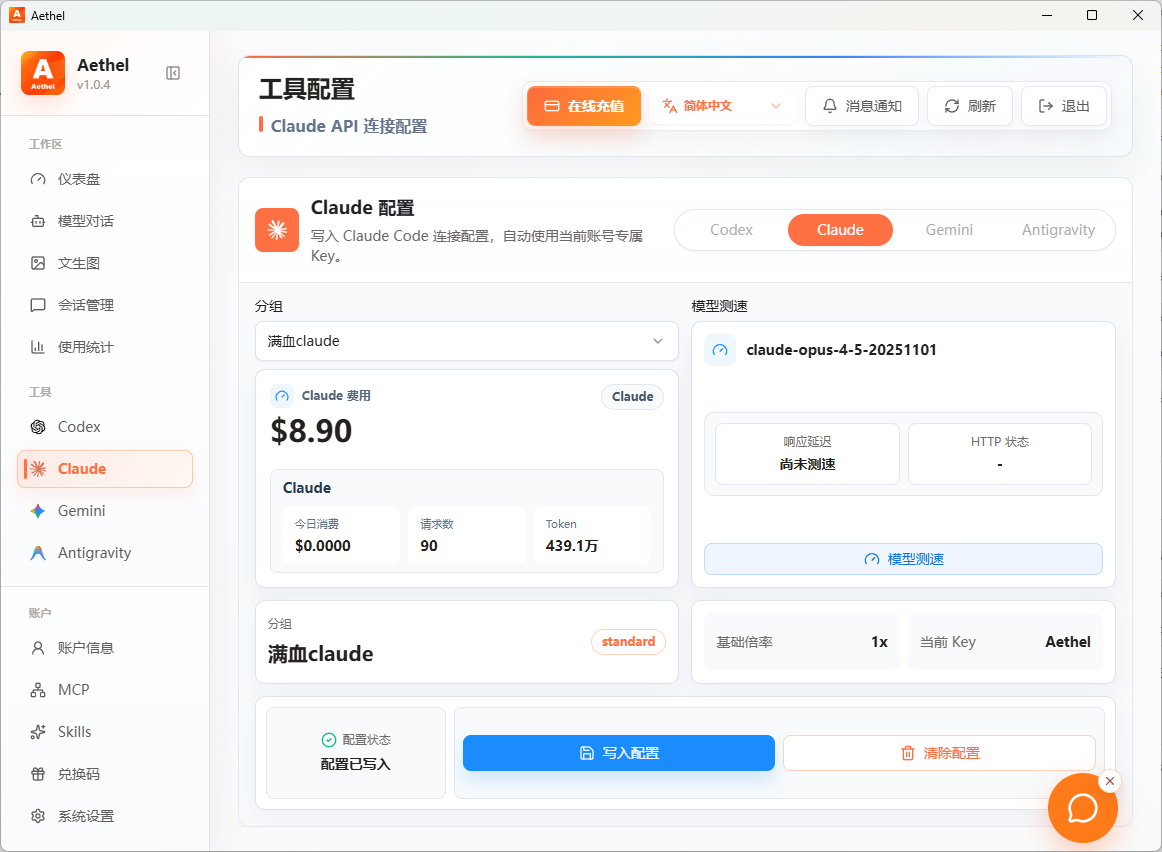Open the 分组 满血claude dropdown
The height and width of the screenshot is (852, 1162).
[x=467, y=341]
